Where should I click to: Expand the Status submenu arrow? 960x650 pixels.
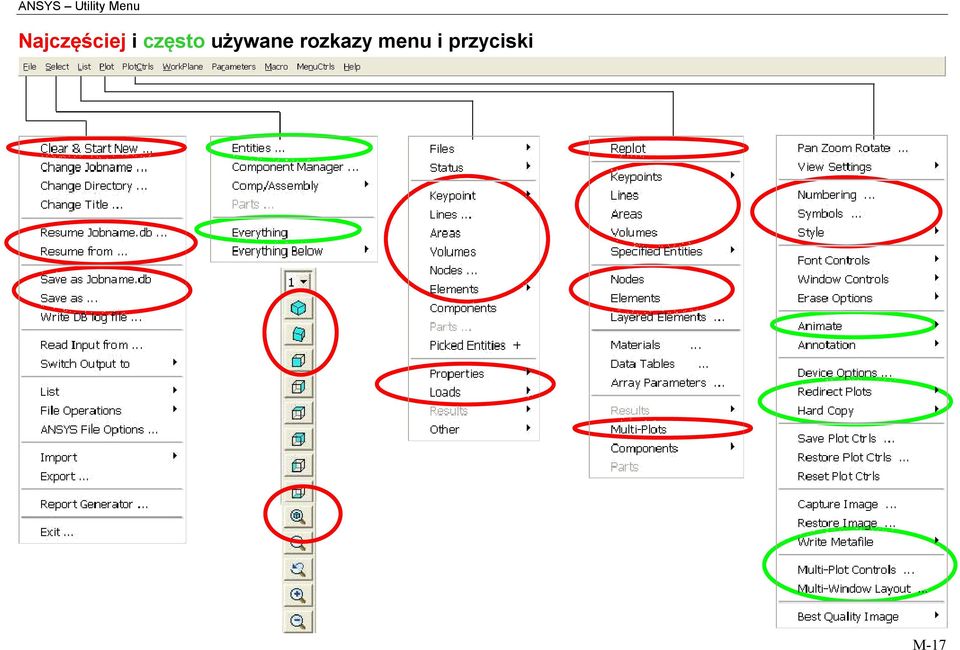click(x=528, y=166)
